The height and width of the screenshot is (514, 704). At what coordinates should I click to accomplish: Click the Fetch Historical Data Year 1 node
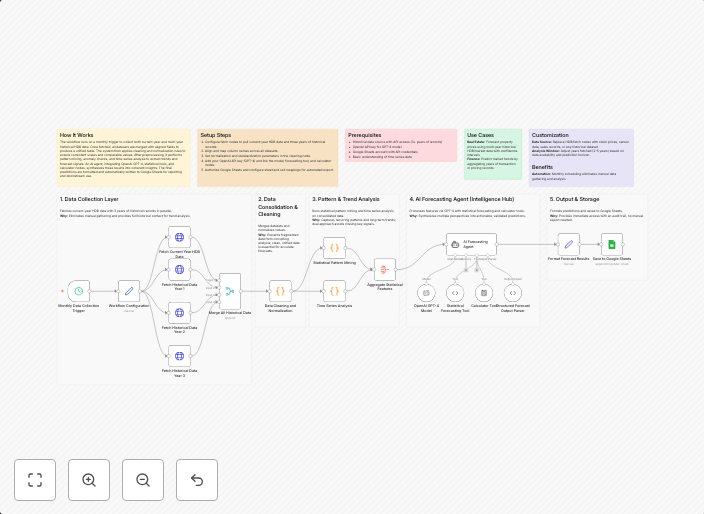coord(180,270)
